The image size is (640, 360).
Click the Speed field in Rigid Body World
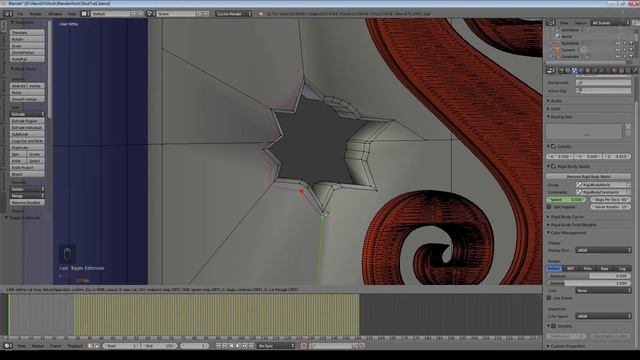(566, 200)
